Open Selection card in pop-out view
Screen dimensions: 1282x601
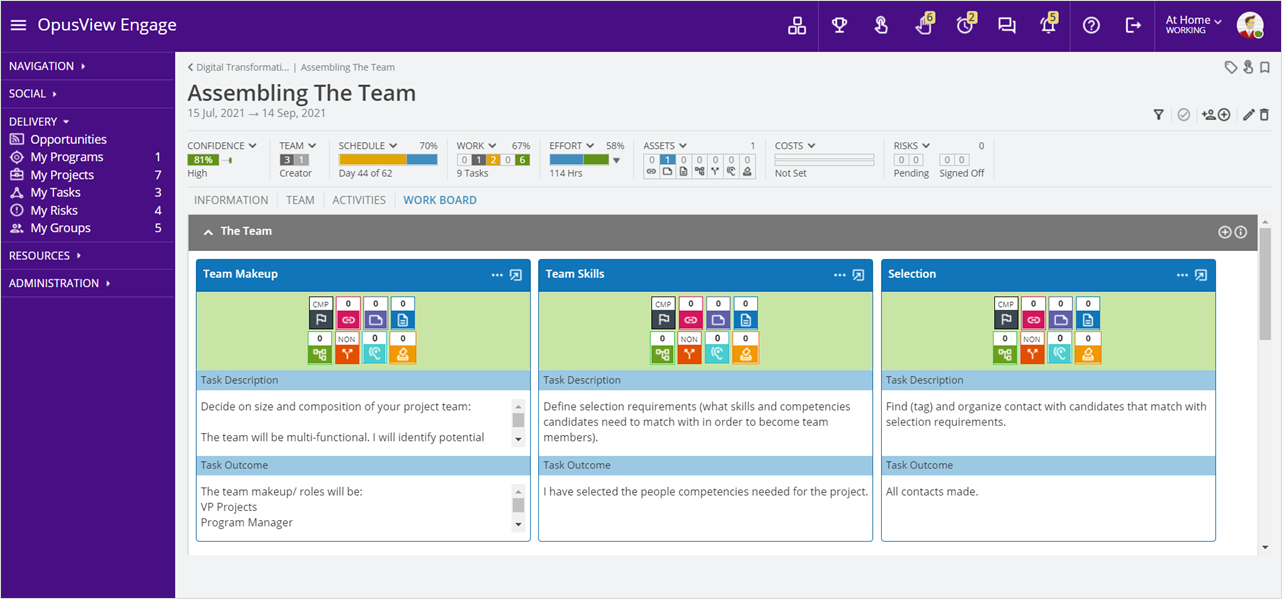(x=1201, y=275)
